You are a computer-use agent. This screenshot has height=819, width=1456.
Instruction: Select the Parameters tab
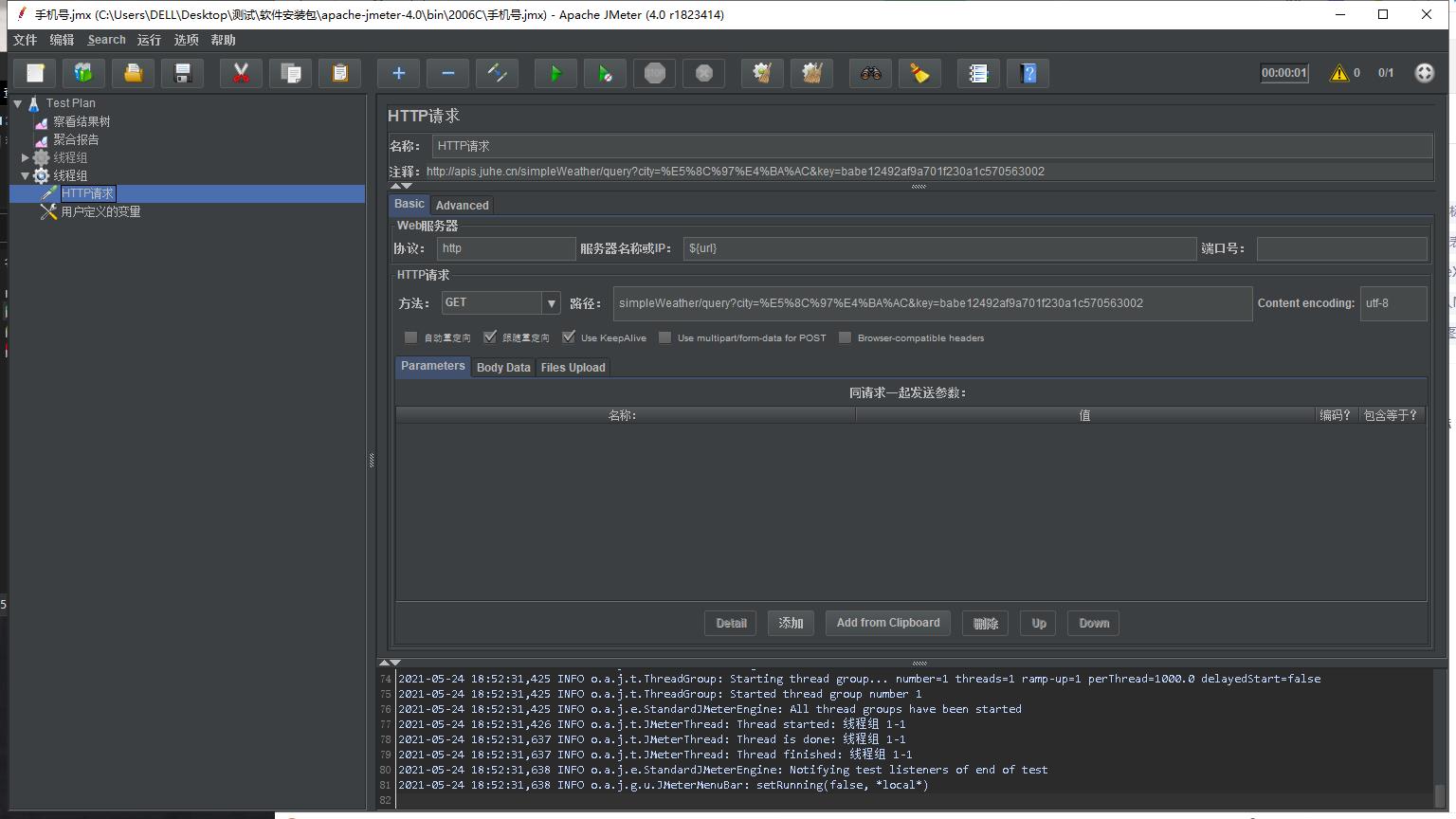pyautogui.click(x=433, y=367)
